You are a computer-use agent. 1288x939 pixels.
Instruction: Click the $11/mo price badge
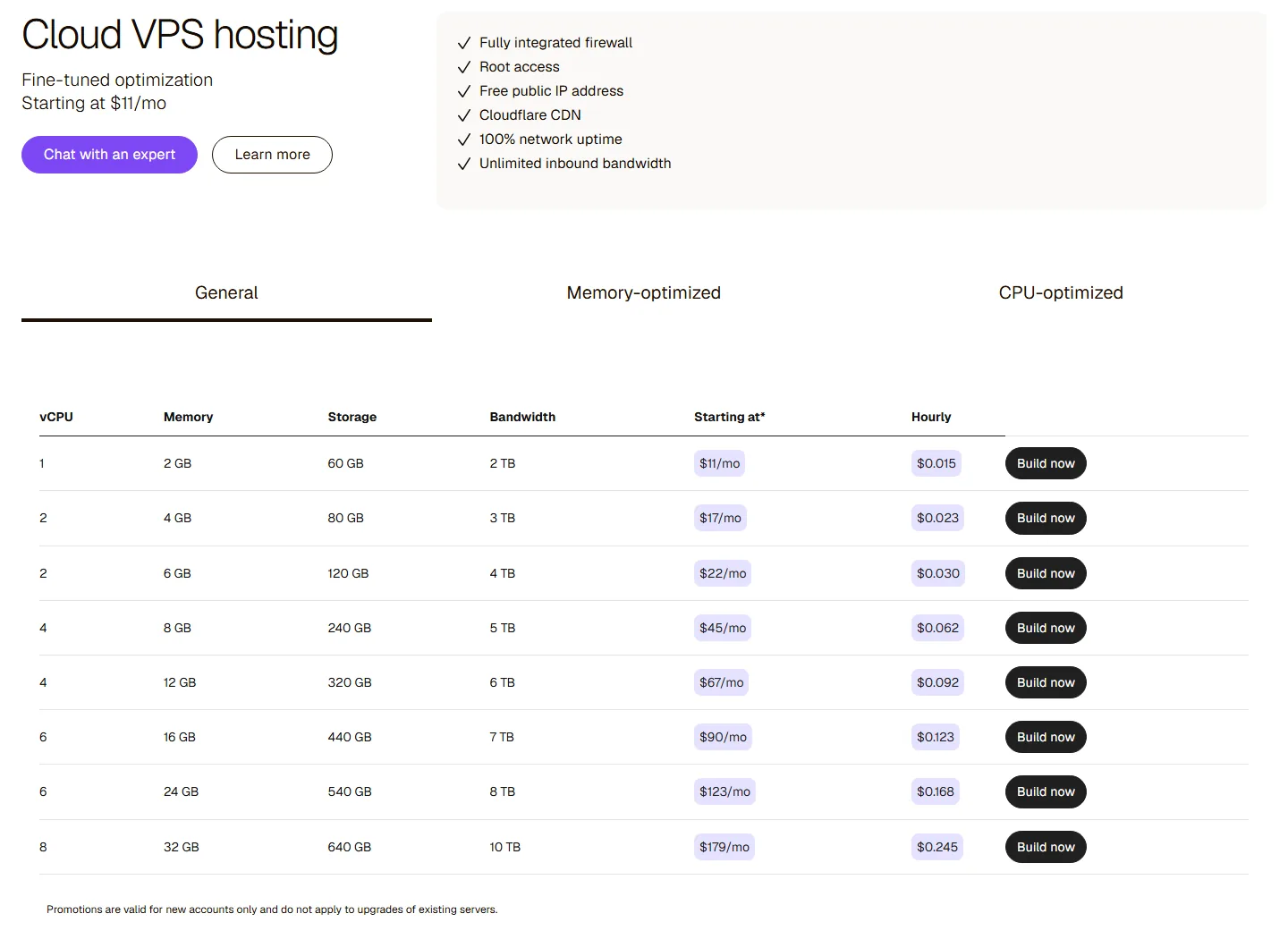[x=720, y=463]
